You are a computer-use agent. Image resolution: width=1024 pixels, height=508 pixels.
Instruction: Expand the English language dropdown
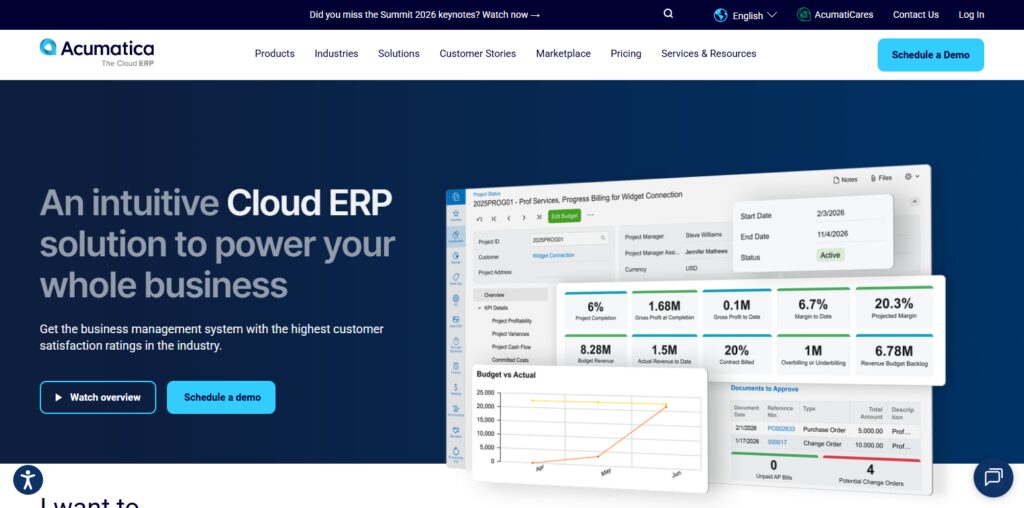coord(754,15)
